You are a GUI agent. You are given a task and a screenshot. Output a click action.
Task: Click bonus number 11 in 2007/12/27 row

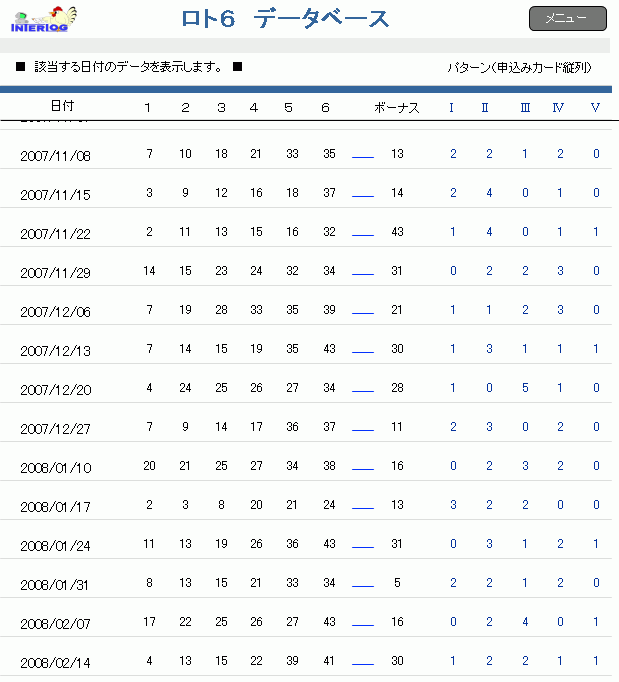click(x=396, y=427)
